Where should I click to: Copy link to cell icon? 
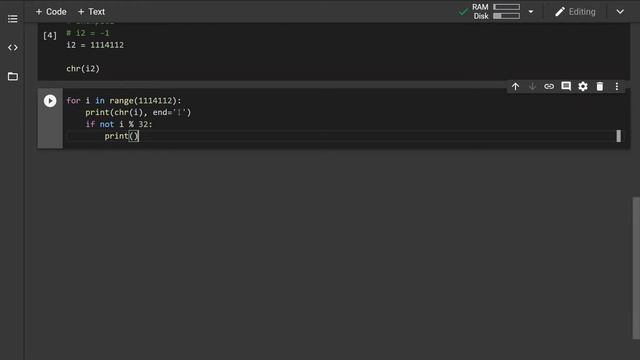tap(549, 87)
